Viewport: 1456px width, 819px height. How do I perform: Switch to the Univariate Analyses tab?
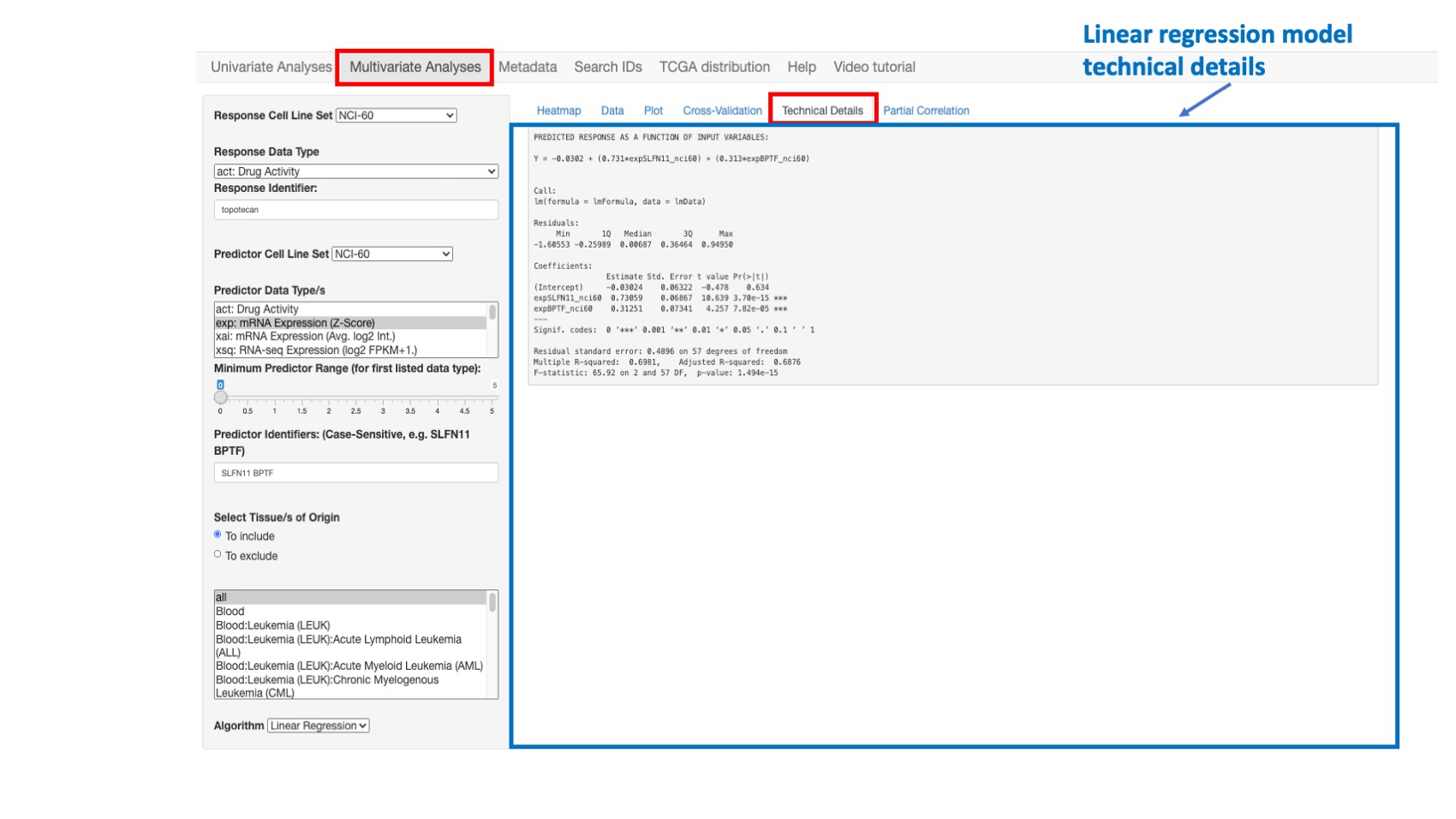click(271, 67)
